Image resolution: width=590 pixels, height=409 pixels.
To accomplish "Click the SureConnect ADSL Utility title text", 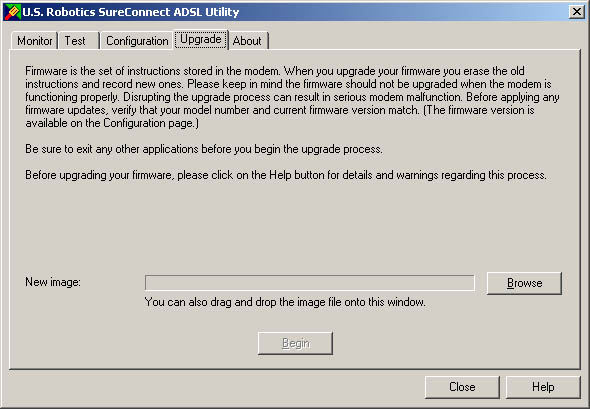I will 131,12.
